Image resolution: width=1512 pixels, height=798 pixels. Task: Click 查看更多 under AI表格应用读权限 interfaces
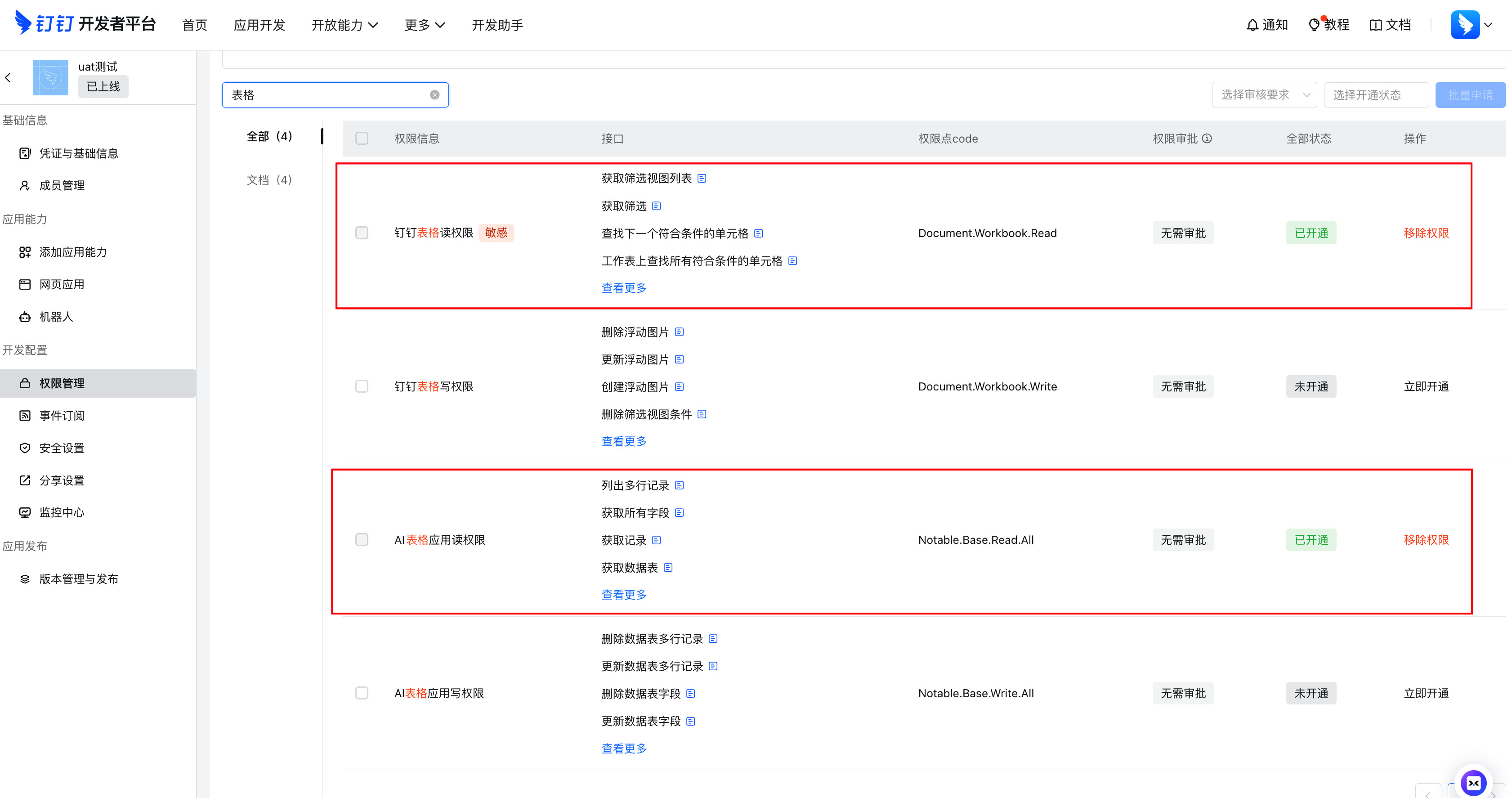tap(624, 595)
